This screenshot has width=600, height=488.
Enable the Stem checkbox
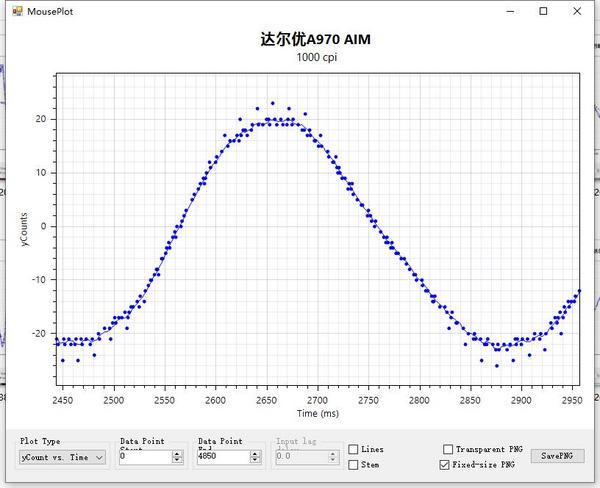pos(353,465)
